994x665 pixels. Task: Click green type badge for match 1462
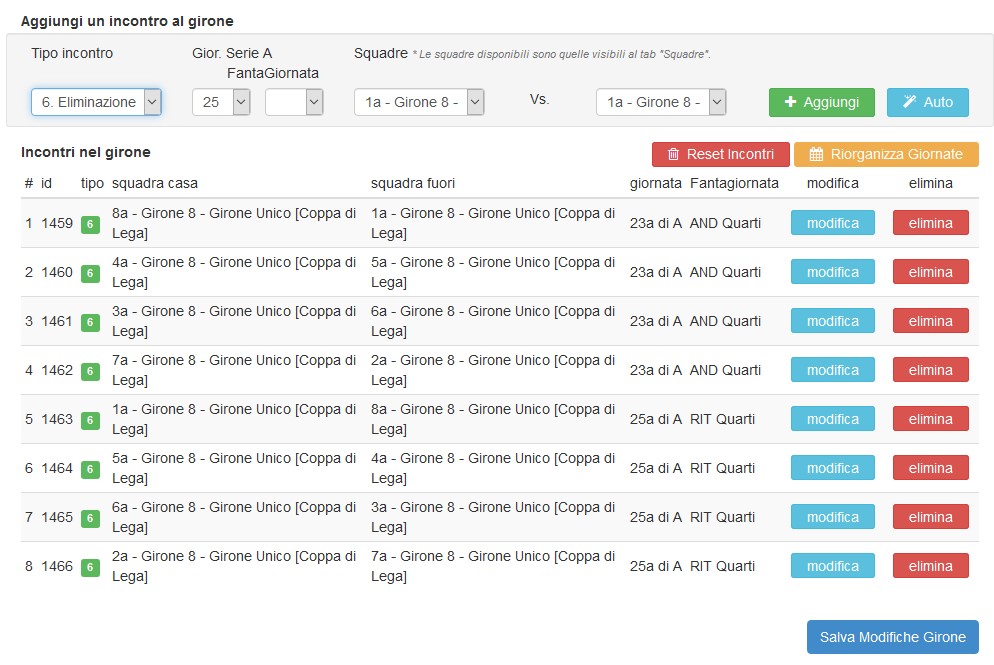[x=90, y=371]
